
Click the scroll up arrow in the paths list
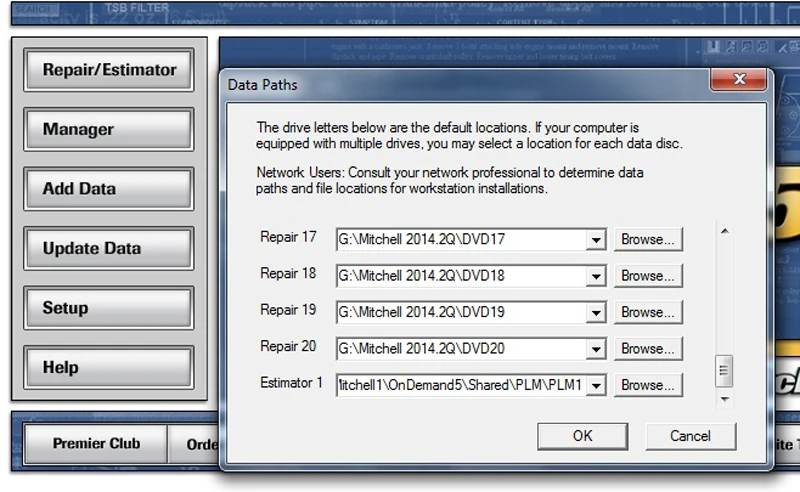click(724, 231)
